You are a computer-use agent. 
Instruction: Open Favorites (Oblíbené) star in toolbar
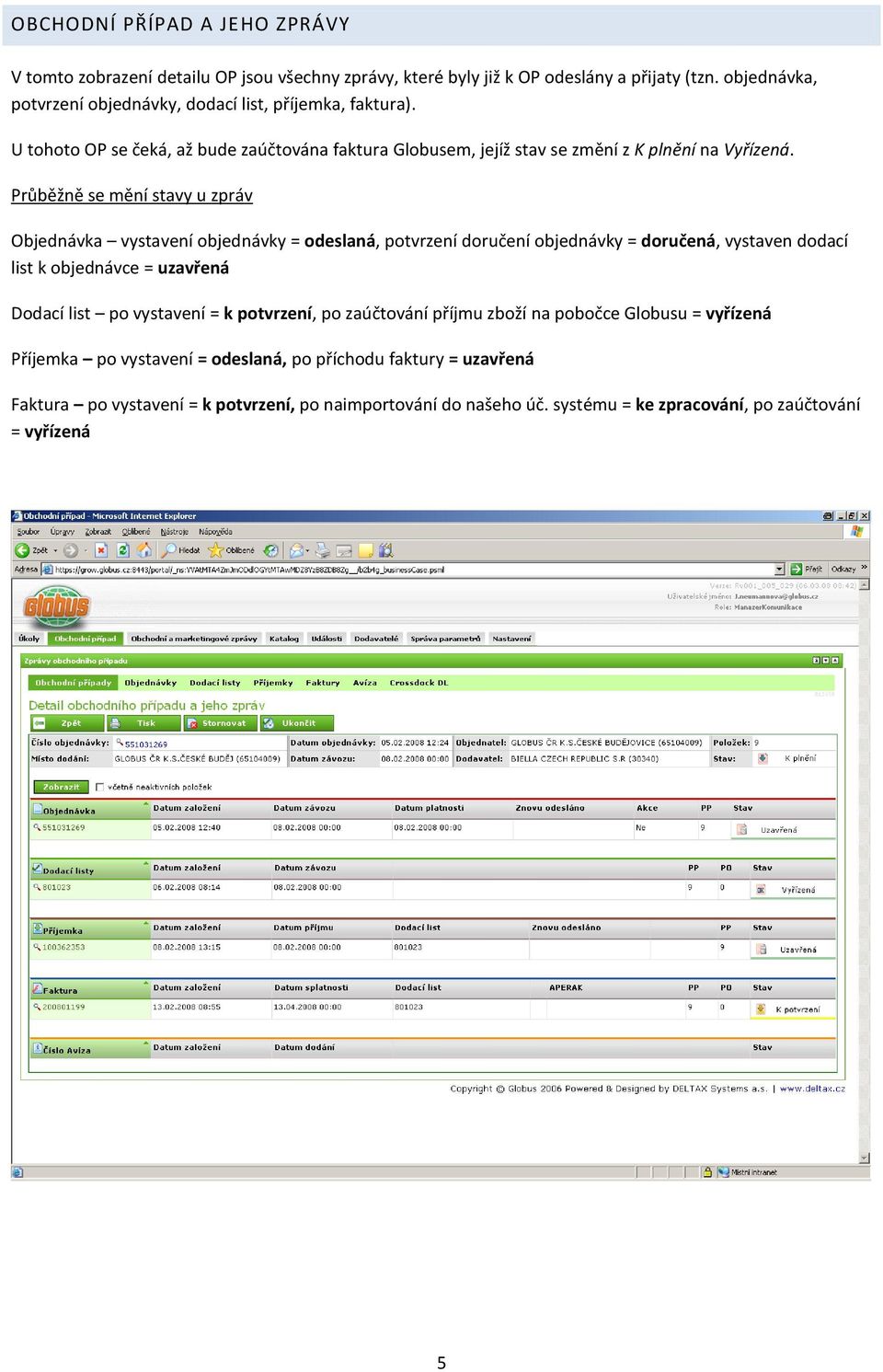tap(216, 550)
